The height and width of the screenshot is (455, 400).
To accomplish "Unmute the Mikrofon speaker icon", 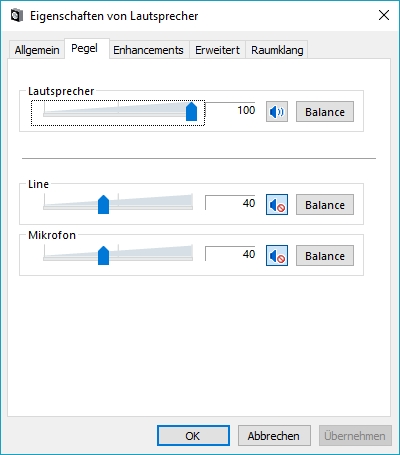I will tap(277, 256).
